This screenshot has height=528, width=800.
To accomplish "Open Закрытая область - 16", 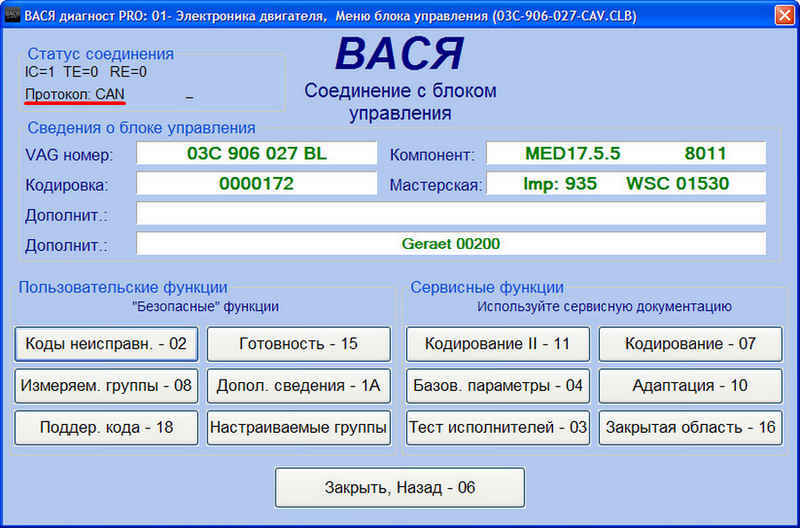I will 690,428.
